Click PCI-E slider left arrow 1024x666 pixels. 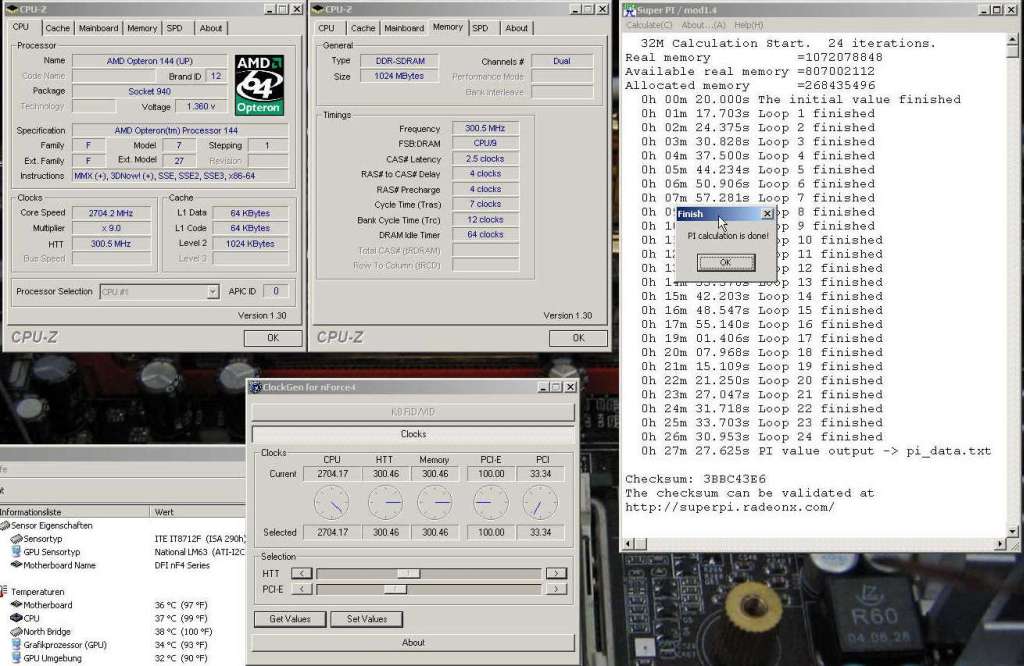click(301, 589)
